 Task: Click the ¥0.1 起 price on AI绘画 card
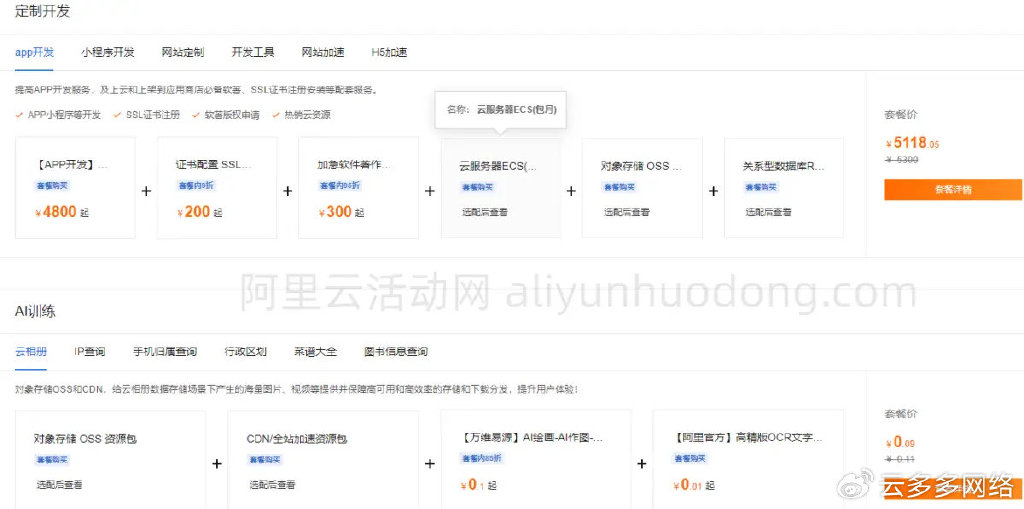tap(478, 485)
